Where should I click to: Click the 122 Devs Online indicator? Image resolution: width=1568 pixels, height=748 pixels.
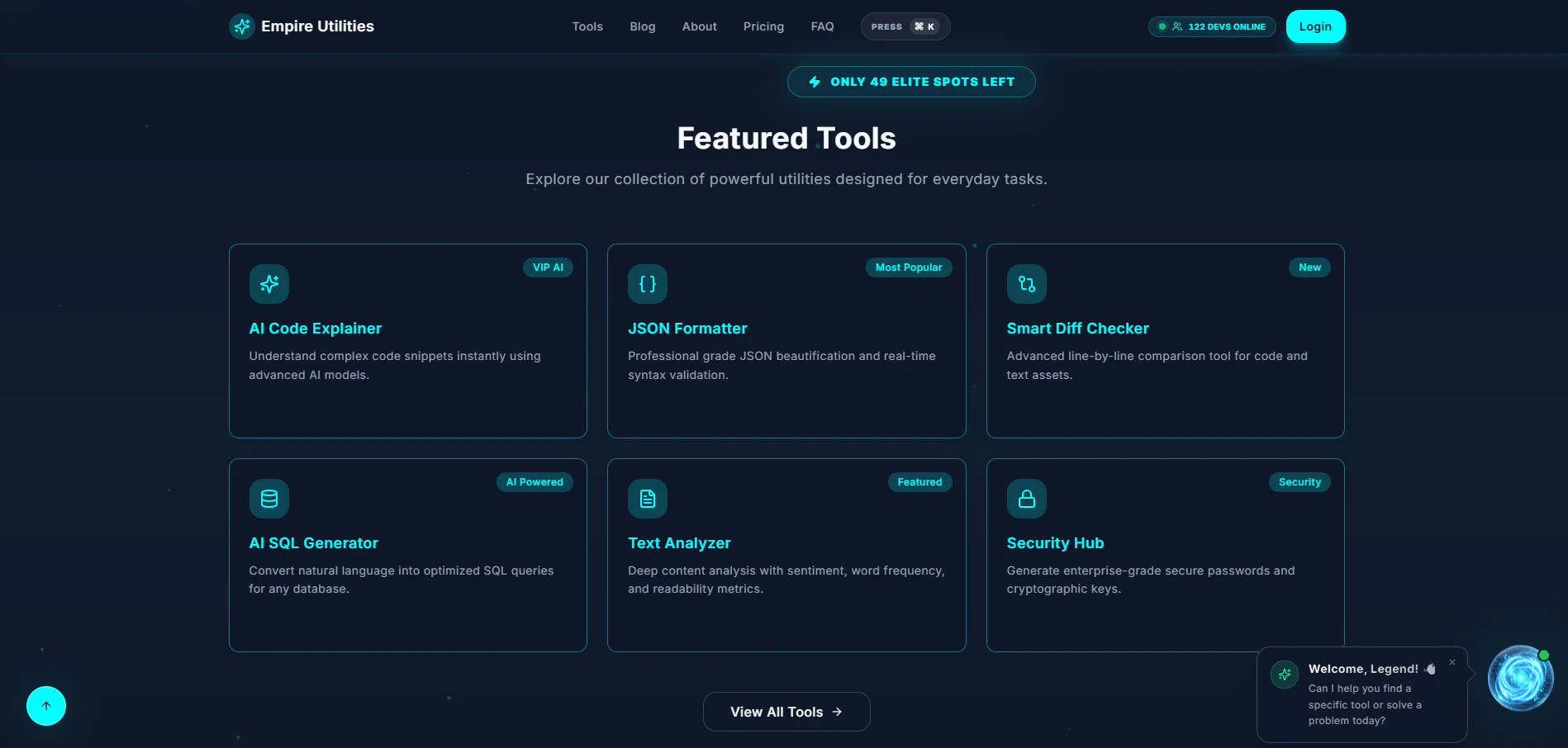(x=1211, y=26)
